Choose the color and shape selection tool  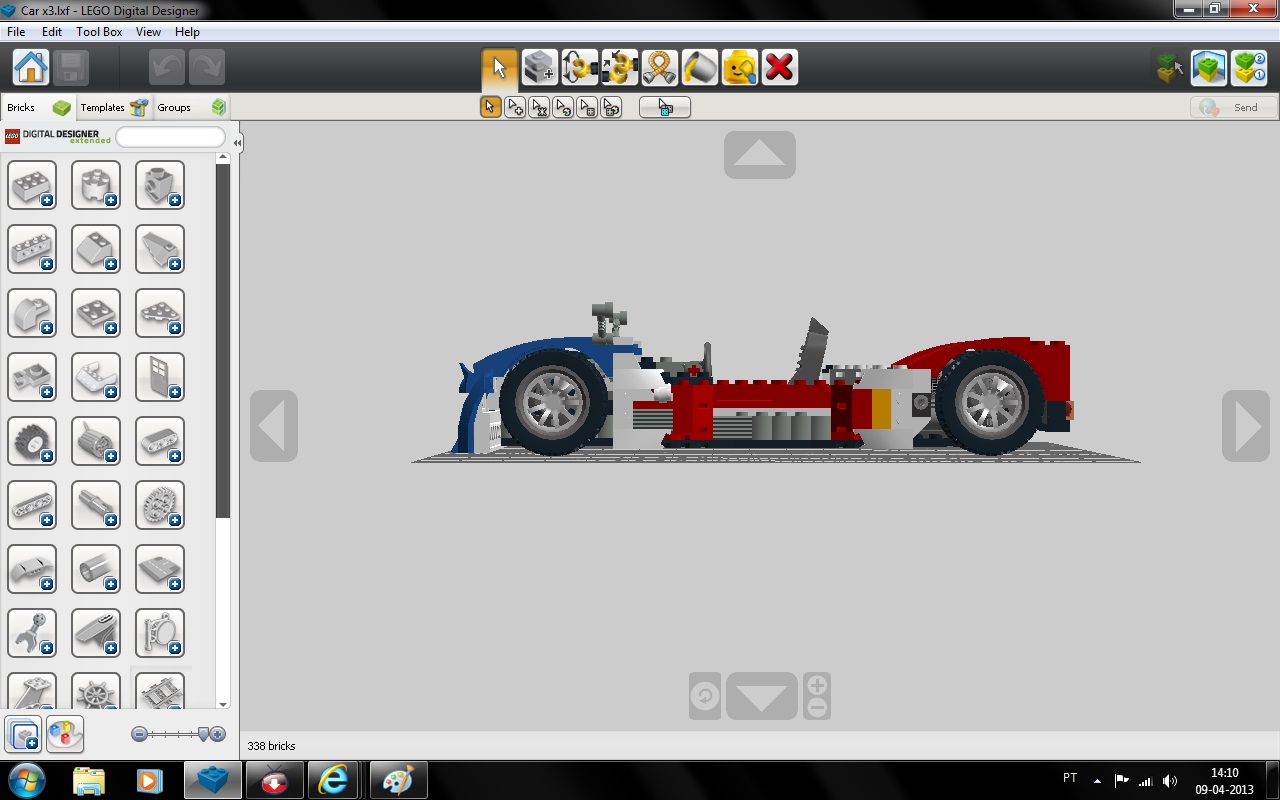(x=611, y=107)
